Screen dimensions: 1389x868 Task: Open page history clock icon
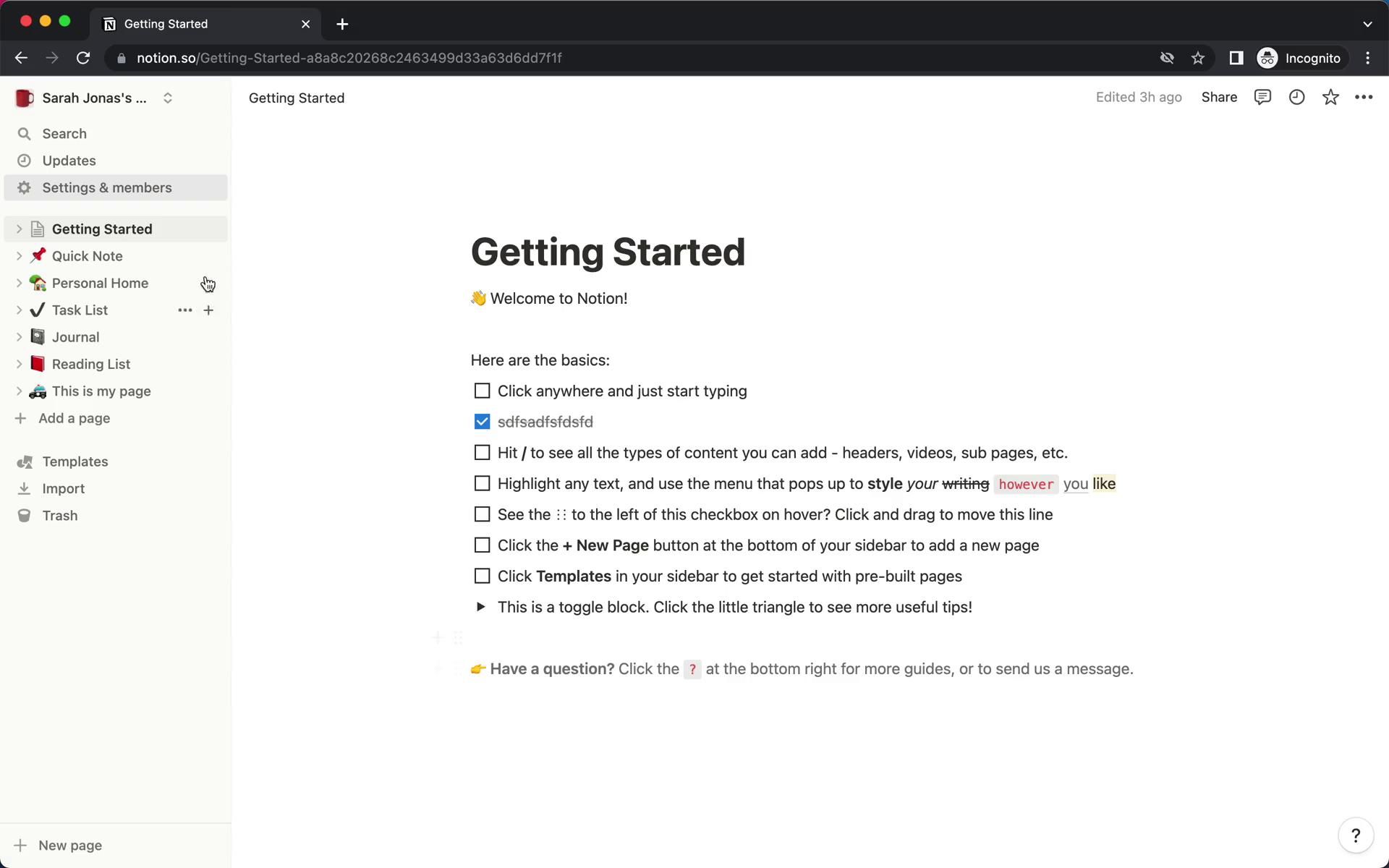click(1296, 97)
